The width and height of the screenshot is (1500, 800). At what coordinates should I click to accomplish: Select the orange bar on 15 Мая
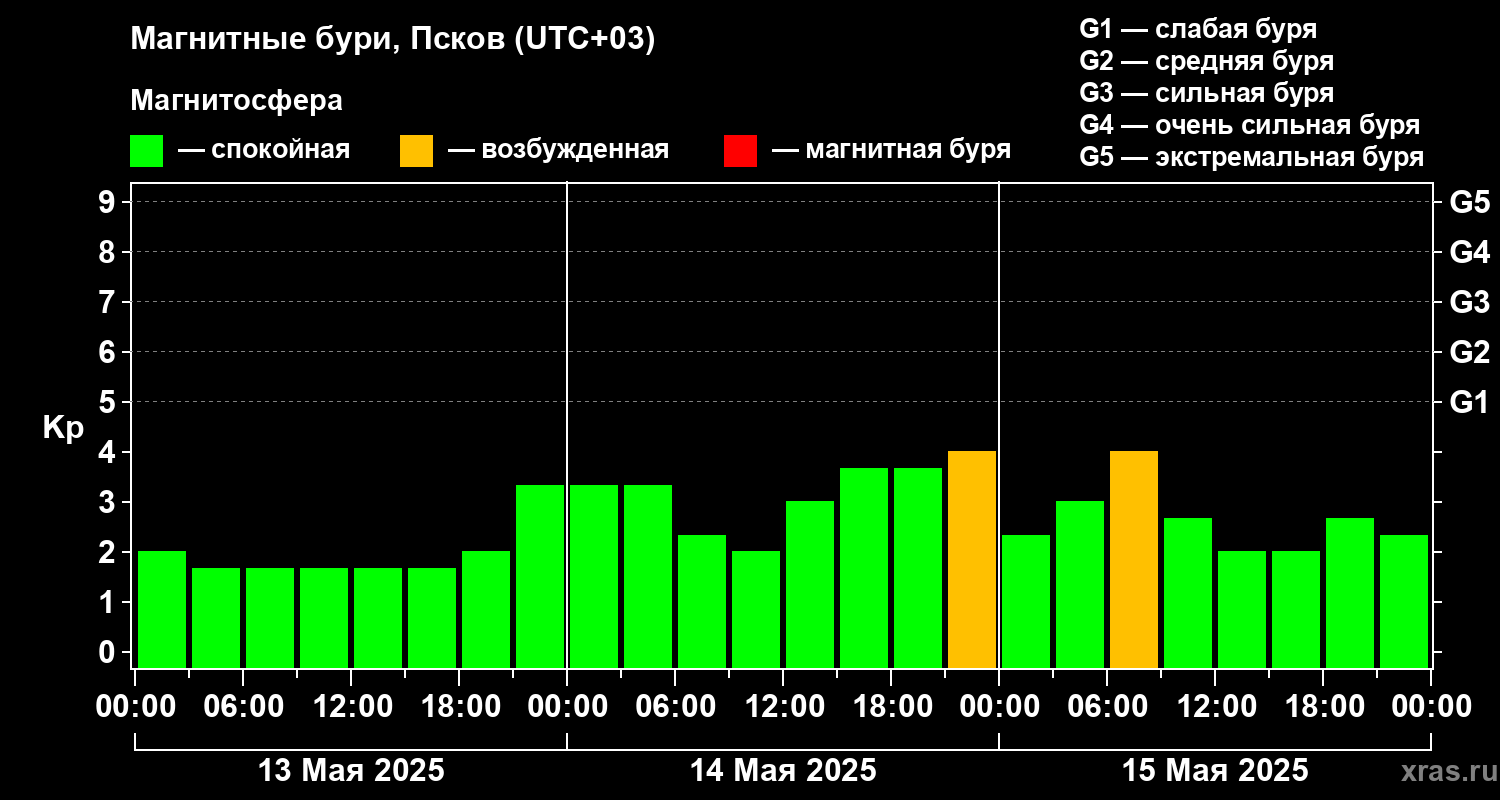pos(1133,559)
